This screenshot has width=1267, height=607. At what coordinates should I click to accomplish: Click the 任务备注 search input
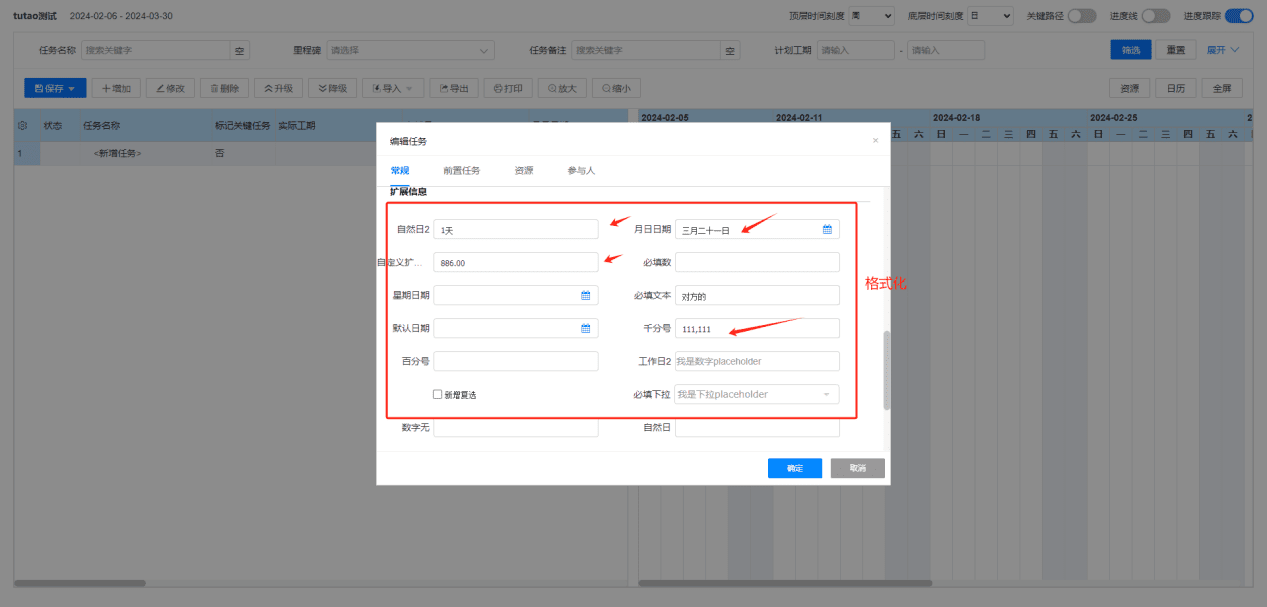[647, 50]
